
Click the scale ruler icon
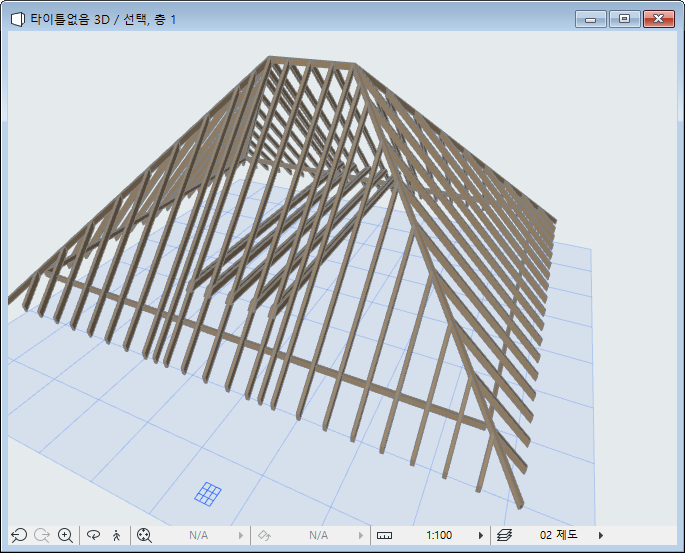coord(384,536)
